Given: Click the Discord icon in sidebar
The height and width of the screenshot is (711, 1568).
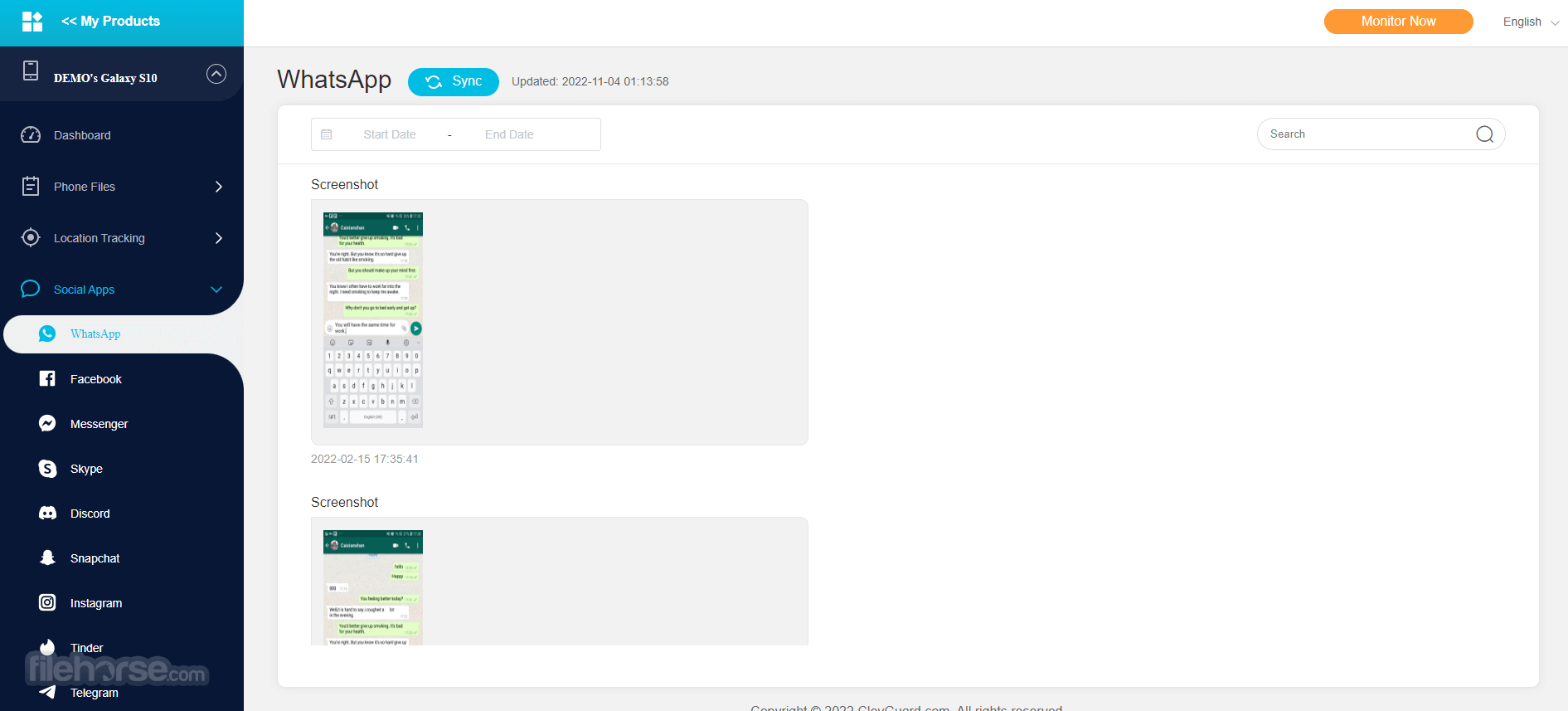Looking at the screenshot, I should click(x=47, y=514).
